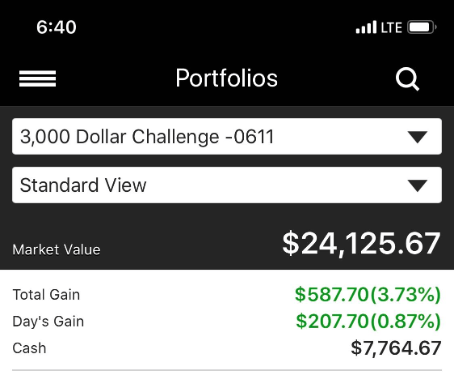Open the Standard View selector box
The width and height of the screenshot is (455, 379).
227,185
